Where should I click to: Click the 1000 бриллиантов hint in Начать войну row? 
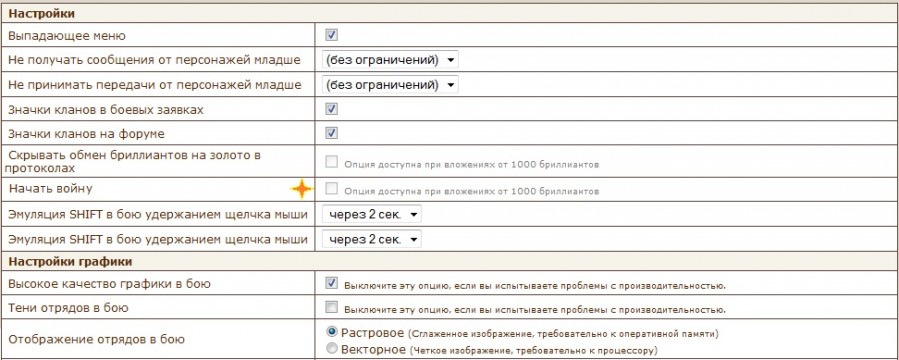pyautogui.click(x=472, y=191)
